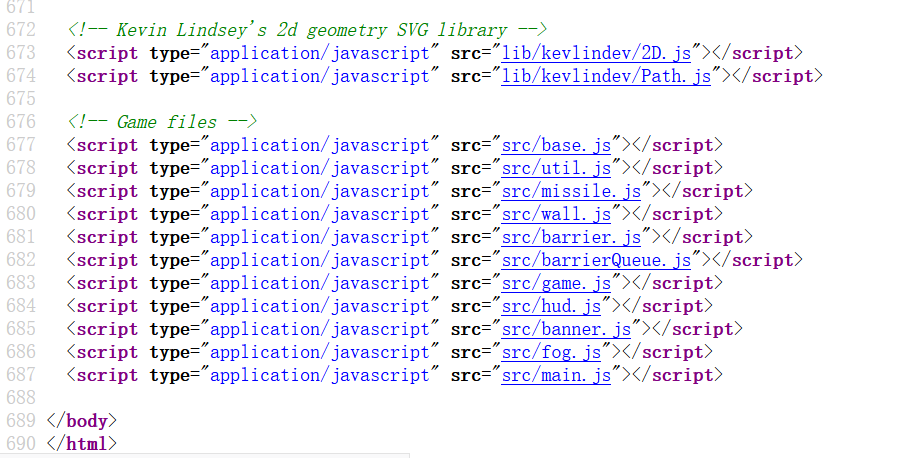Click the src/wall.js link
Viewport: 898px width, 458px height.
click(556, 214)
